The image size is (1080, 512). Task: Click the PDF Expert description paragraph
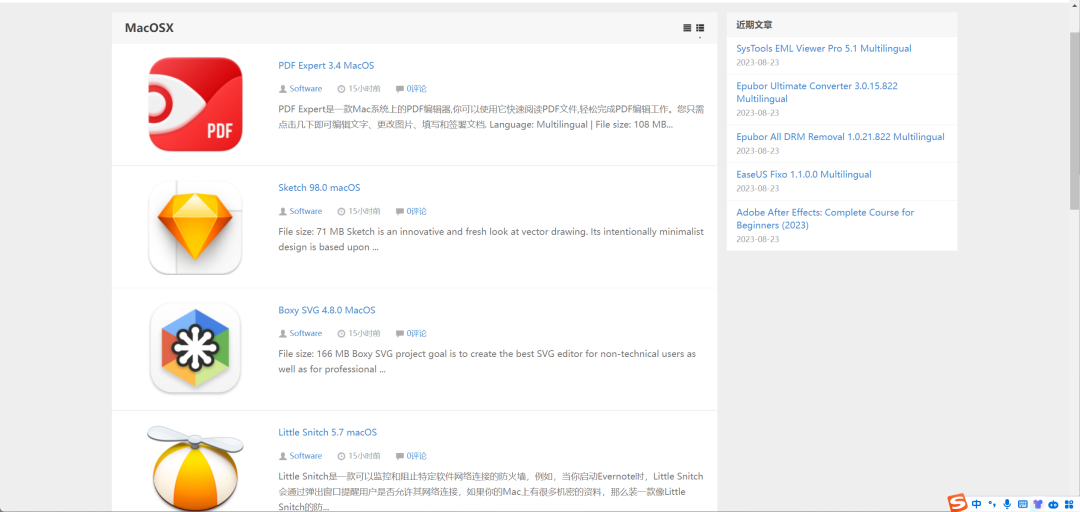pos(491,117)
